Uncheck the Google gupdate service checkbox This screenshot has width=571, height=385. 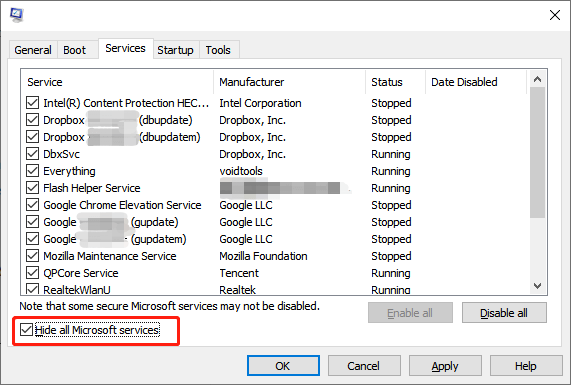pos(33,222)
